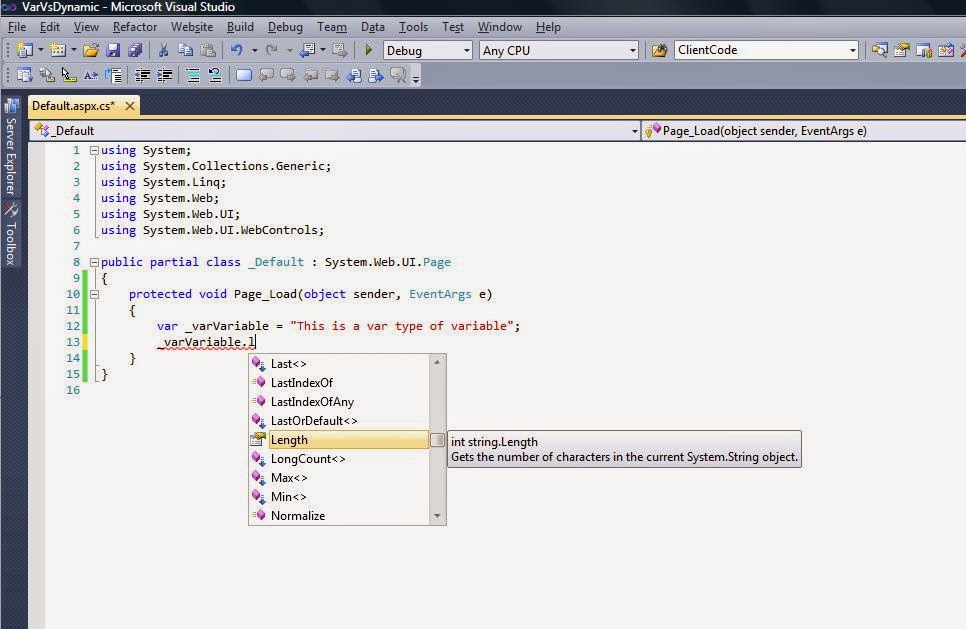Viewport: 966px width, 629px height.
Task: Click the Display Object Member List icon
Action: tap(25, 75)
